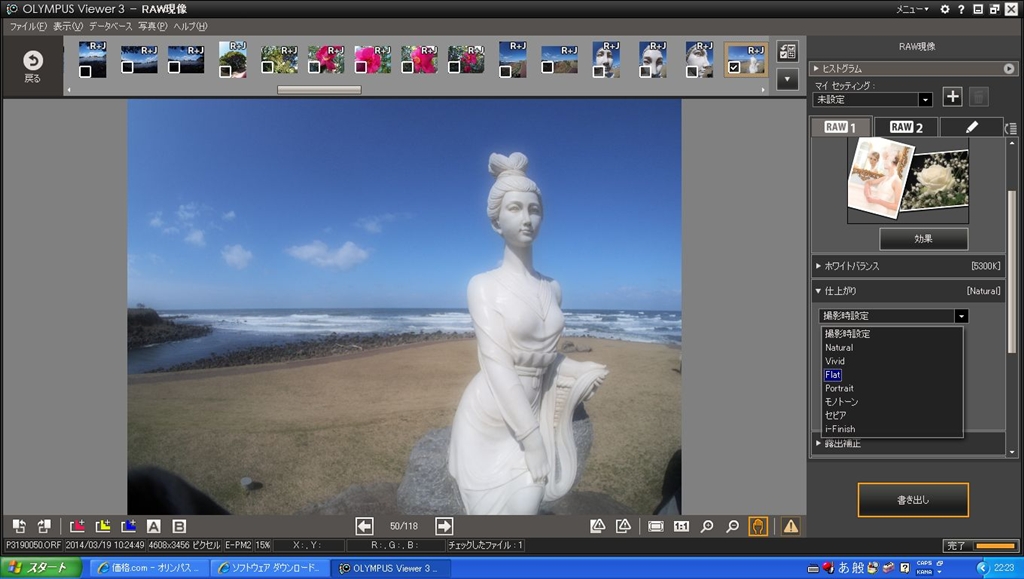1024x579 pixels.
Task: Click the yellow warning triangle icon
Action: coord(790,526)
